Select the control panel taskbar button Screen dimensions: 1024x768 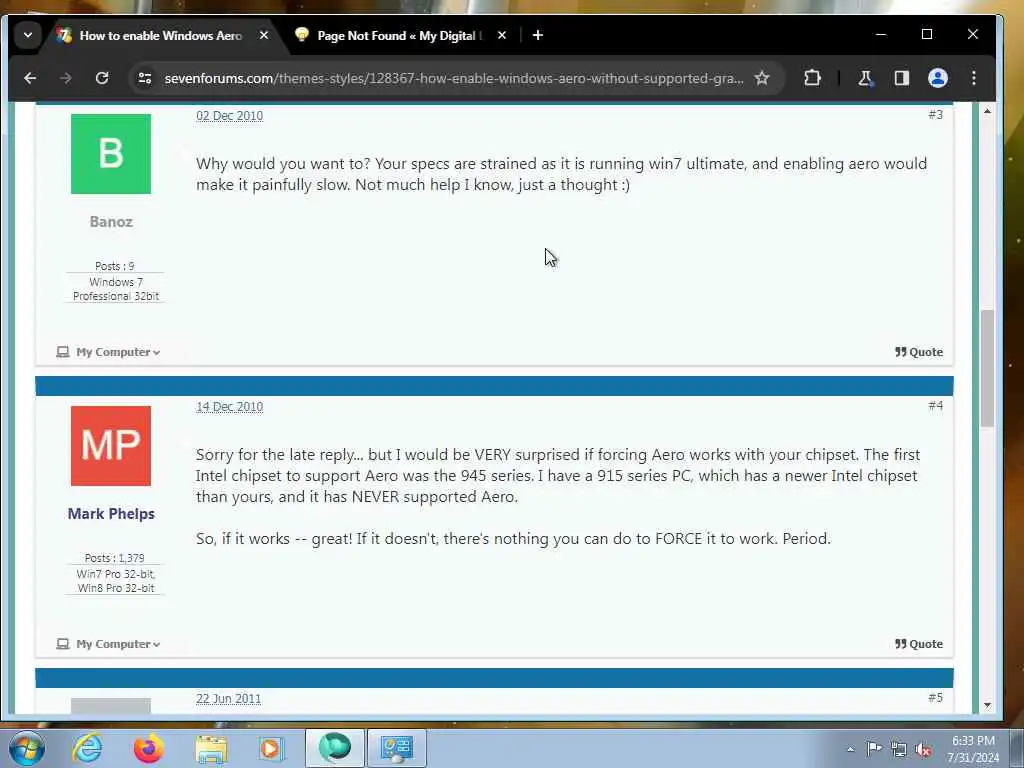pos(396,748)
